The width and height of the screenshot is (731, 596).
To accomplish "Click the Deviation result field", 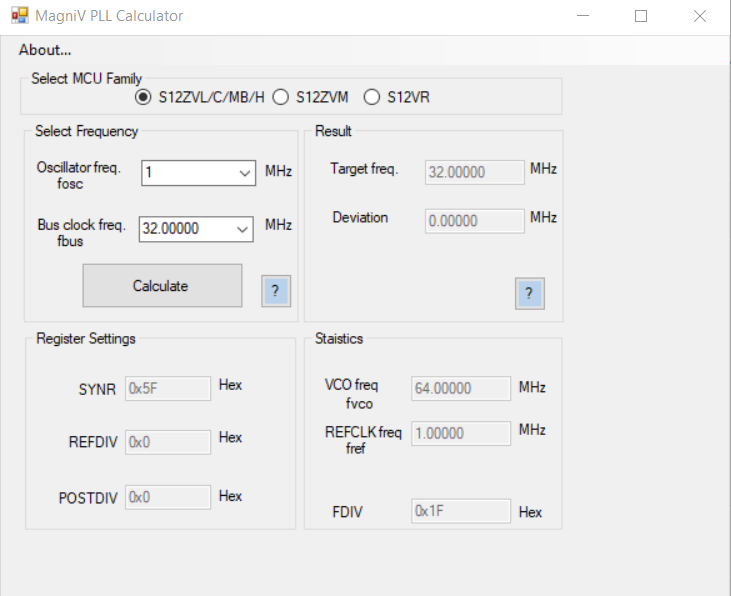I will (x=475, y=221).
